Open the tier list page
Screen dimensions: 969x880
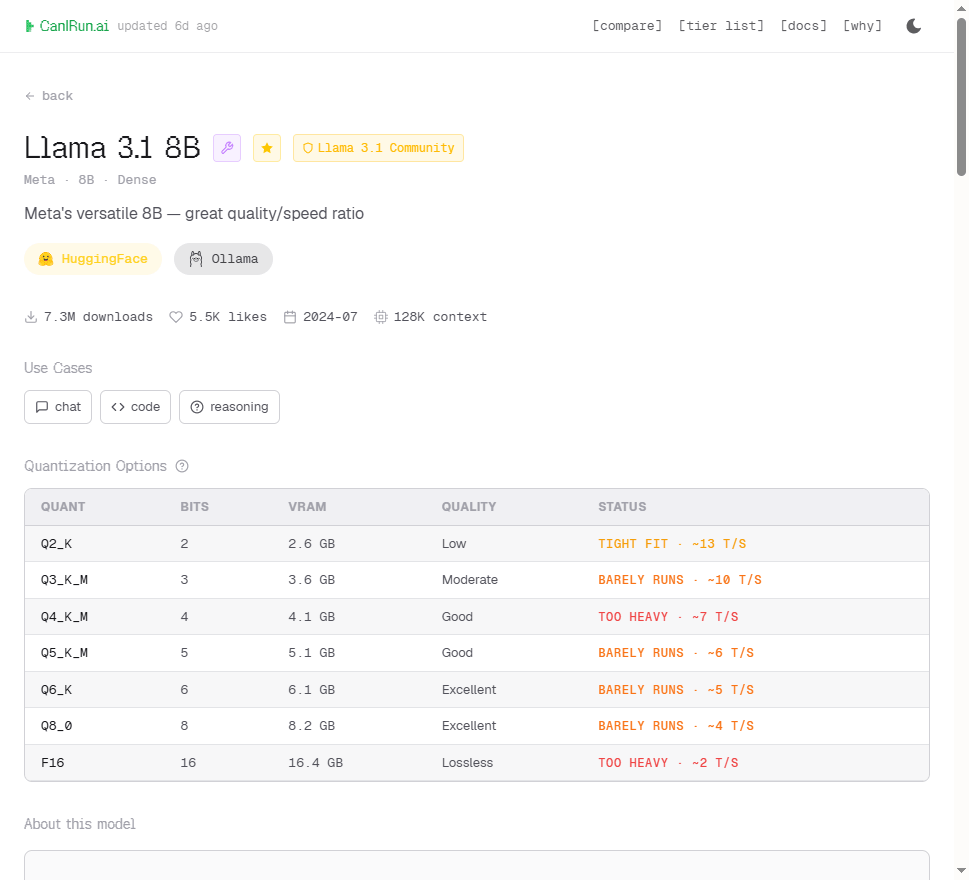[720, 25]
